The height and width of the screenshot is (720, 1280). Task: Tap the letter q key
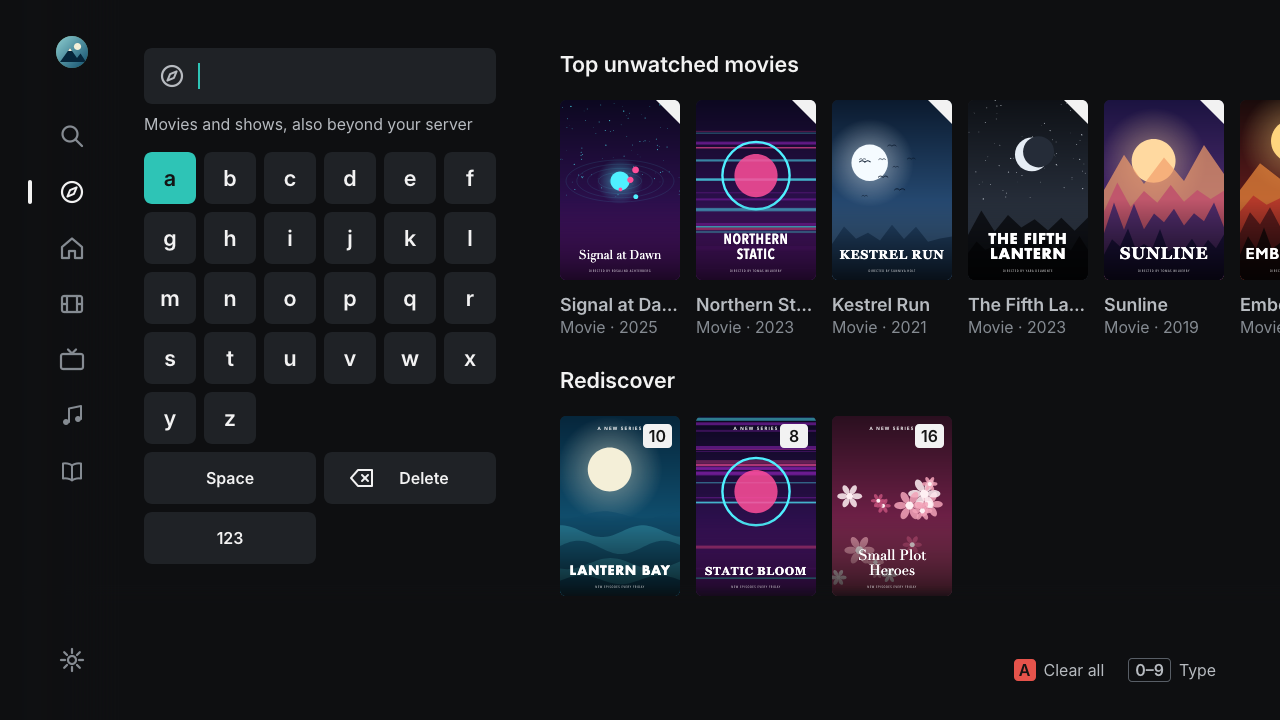[x=410, y=298]
